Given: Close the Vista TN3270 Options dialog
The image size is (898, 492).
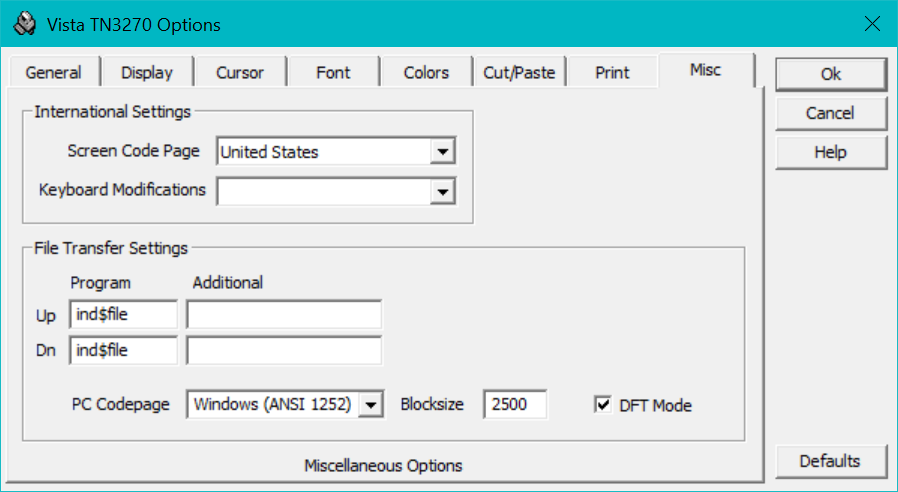Looking at the screenshot, I should [x=871, y=24].
